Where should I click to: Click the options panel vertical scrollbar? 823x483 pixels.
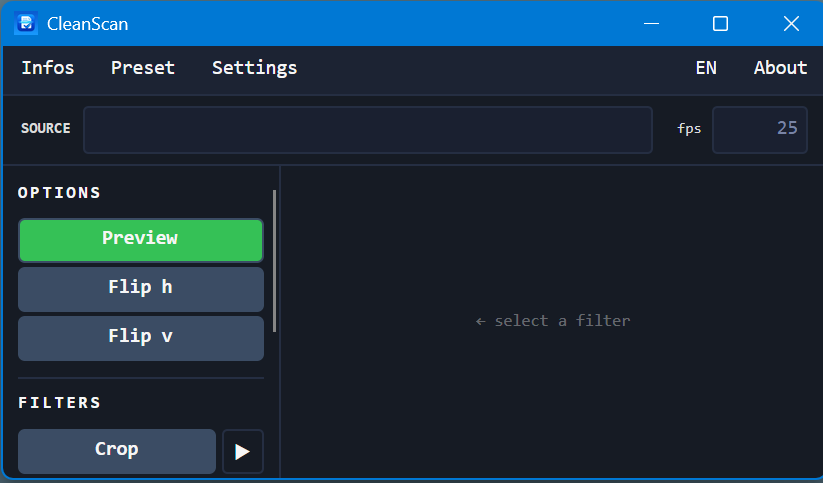(275, 260)
